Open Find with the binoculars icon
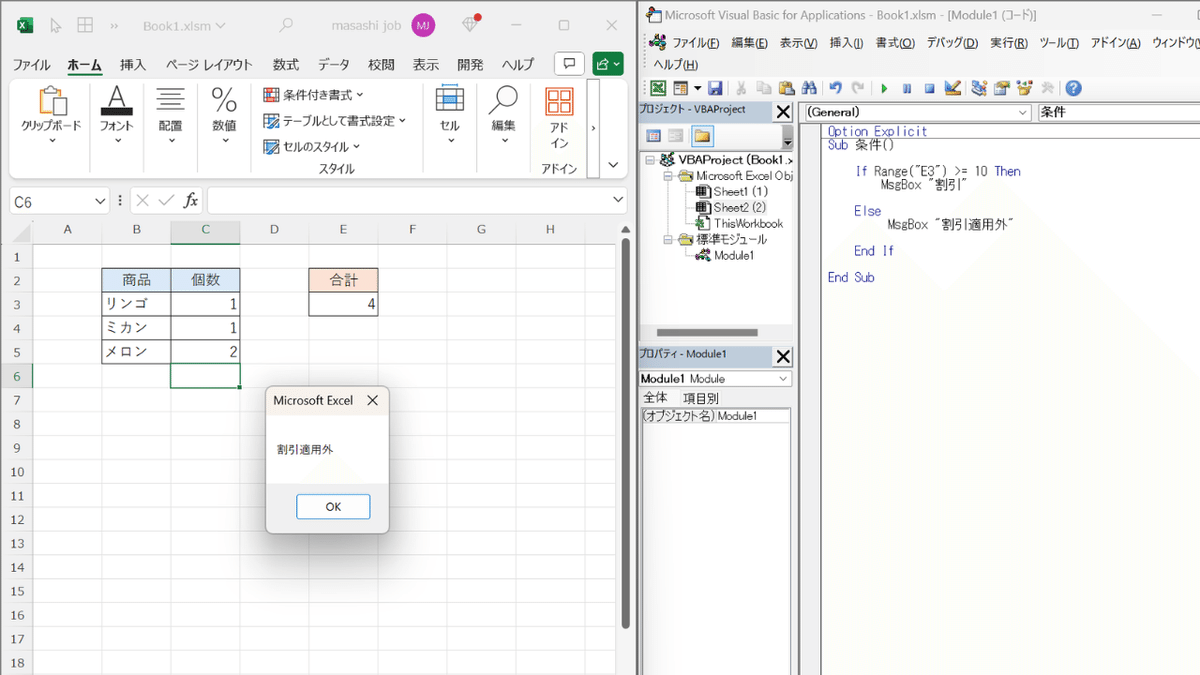 click(809, 88)
